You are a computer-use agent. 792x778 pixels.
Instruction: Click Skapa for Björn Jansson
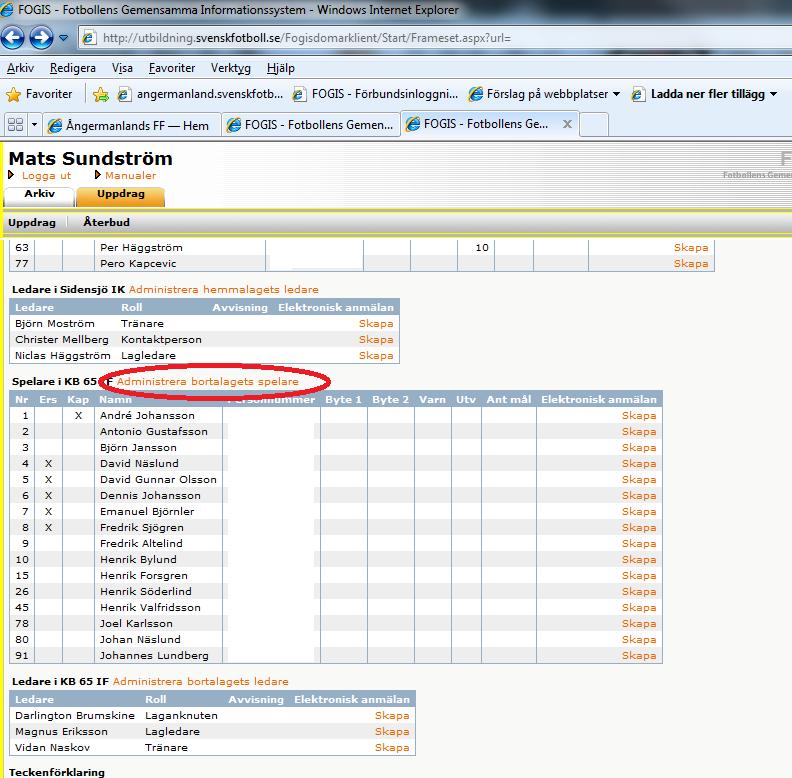[x=639, y=448]
